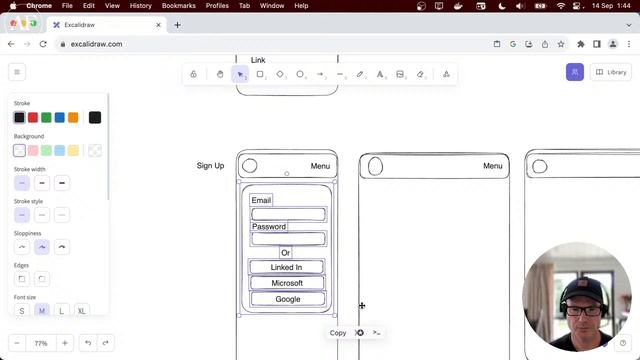The height and width of the screenshot is (360, 640).
Task: Select the Hand pan tool
Action: coord(220,74)
